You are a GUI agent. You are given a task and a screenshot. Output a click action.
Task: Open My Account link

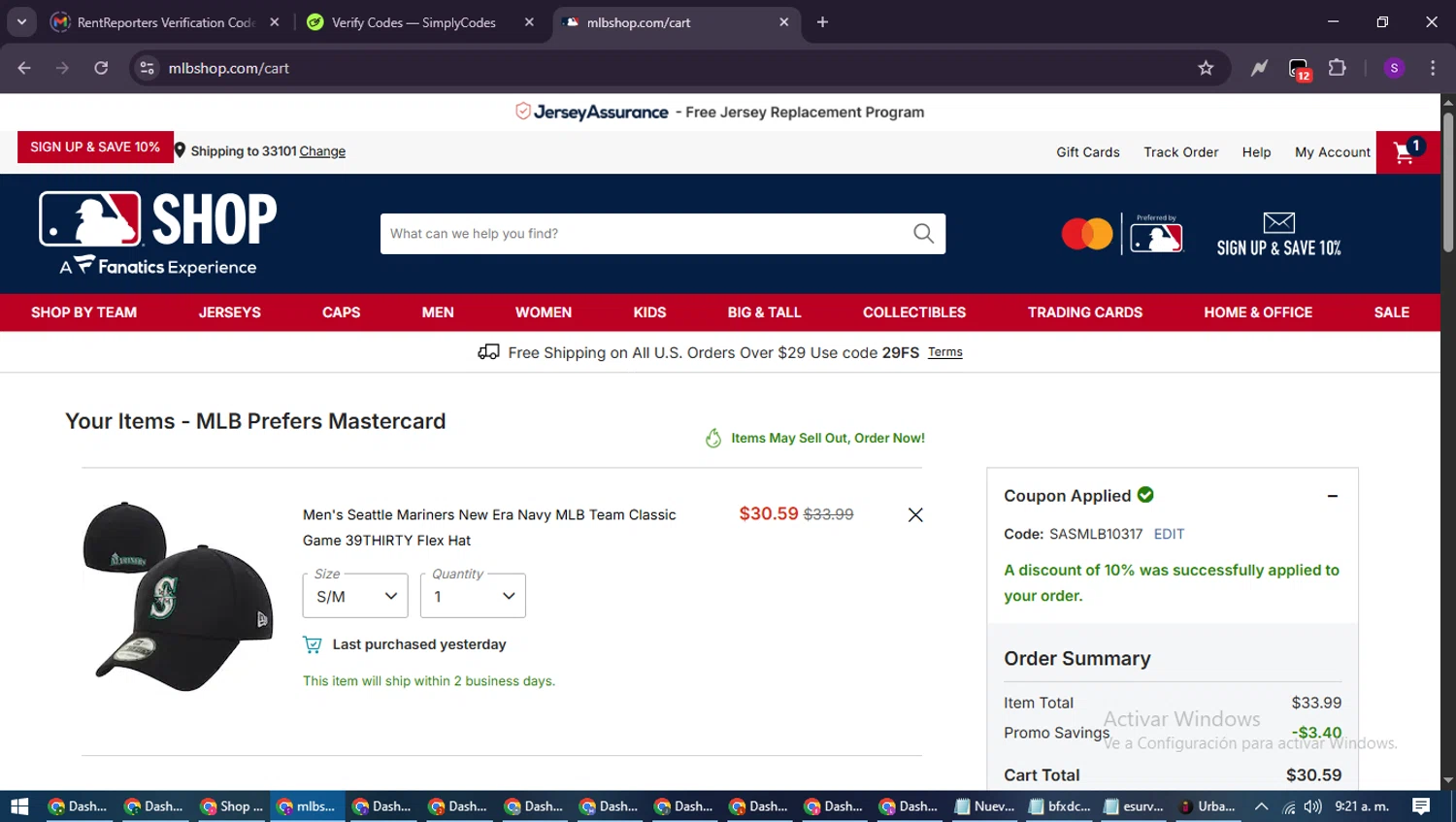[x=1333, y=152]
